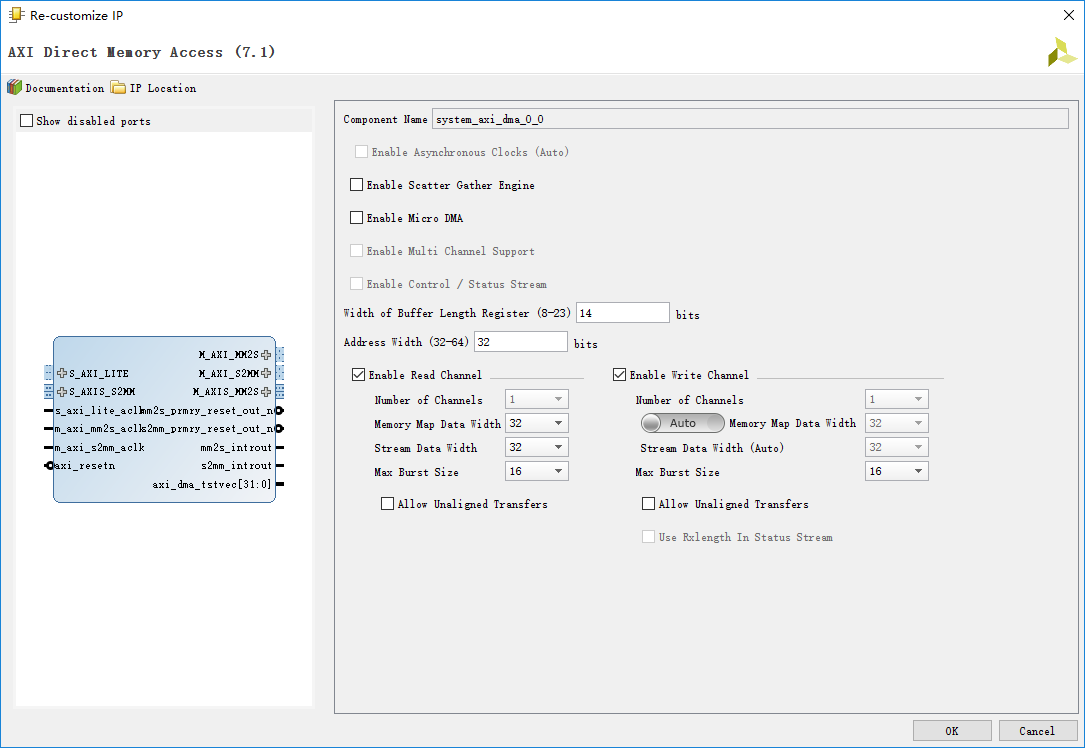The image size is (1085, 748).
Task: Click the Xilinx logo in the header
Action: (1061, 52)
